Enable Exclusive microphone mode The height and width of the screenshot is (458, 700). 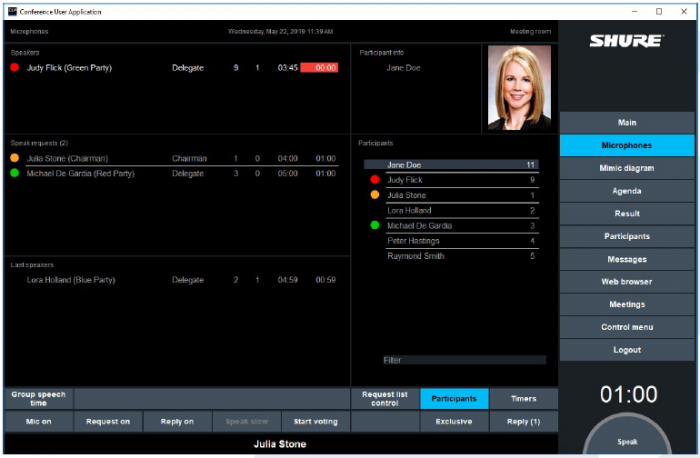click(x=454, y=422)
